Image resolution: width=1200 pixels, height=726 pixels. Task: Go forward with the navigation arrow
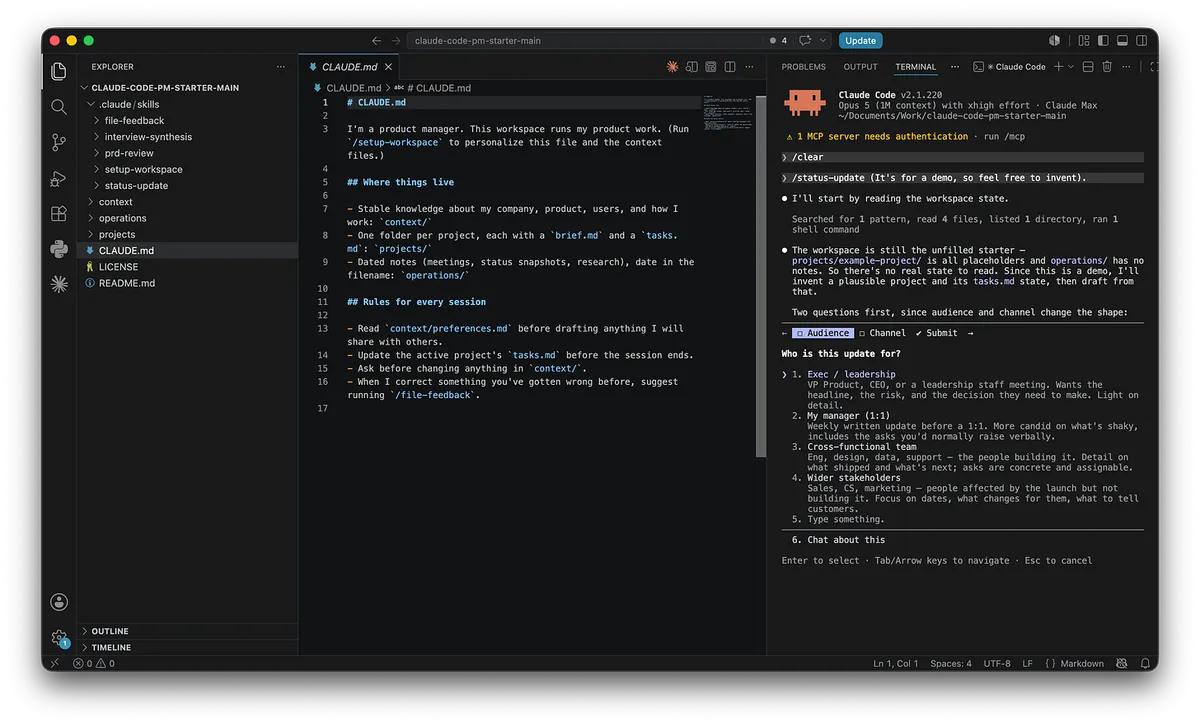click(x=396, y=41)
